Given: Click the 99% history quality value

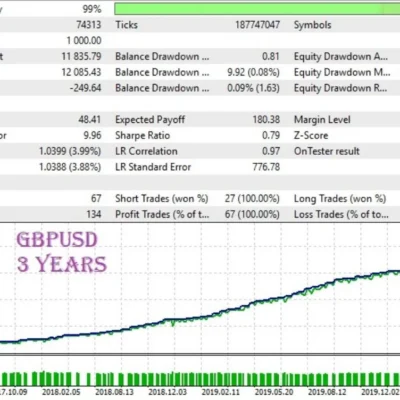Looking at the screenshot, I should (x=92, y=9).
